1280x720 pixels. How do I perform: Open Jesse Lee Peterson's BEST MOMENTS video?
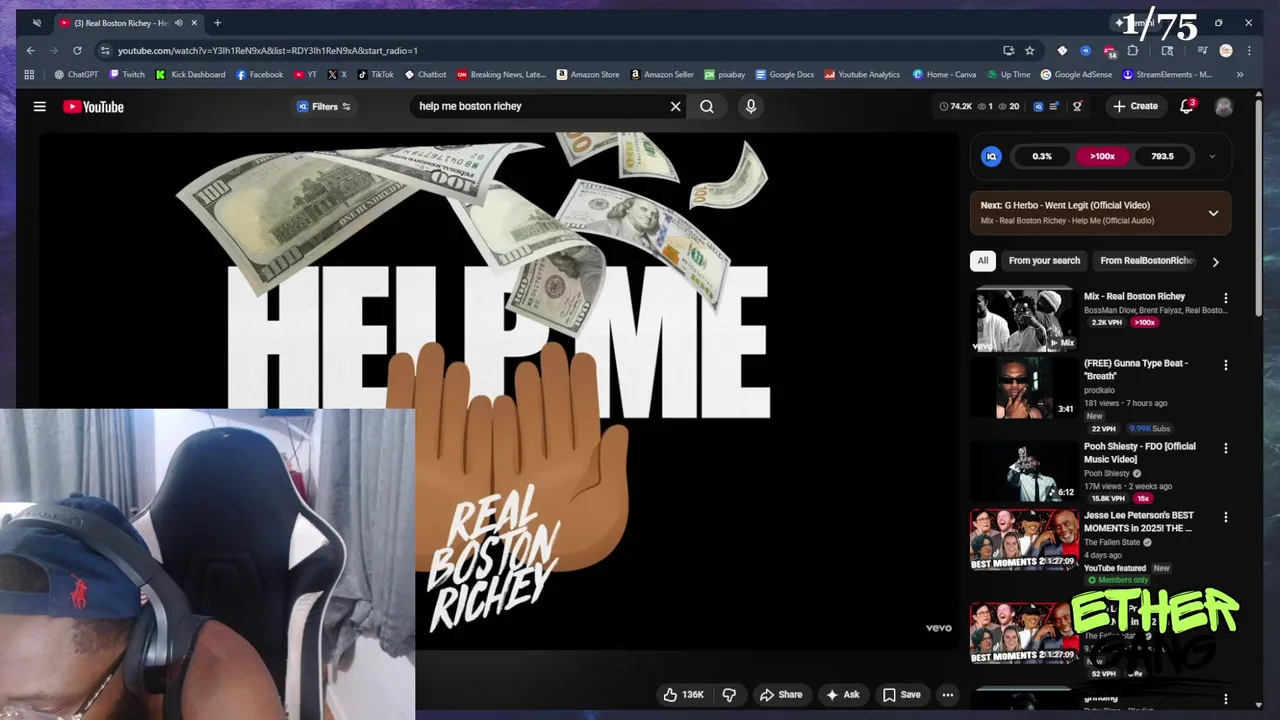1024,540
